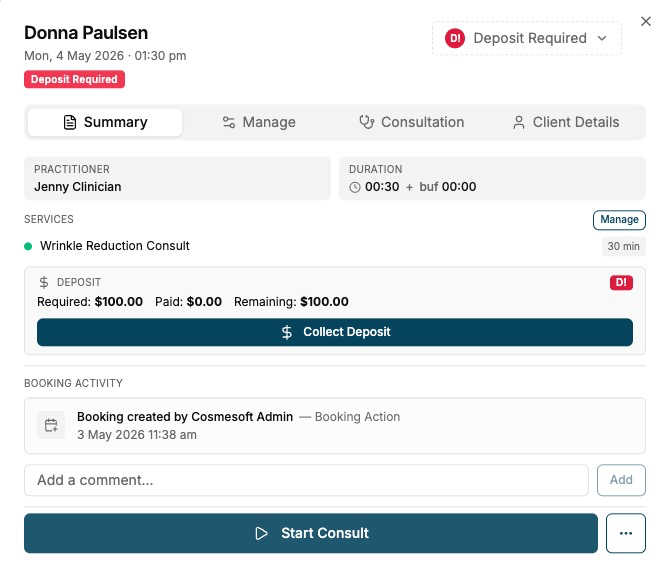Viewport: 667px width, 580px height.
Task: Click the practitioner name Jenny Clinician
Action: 78,187
